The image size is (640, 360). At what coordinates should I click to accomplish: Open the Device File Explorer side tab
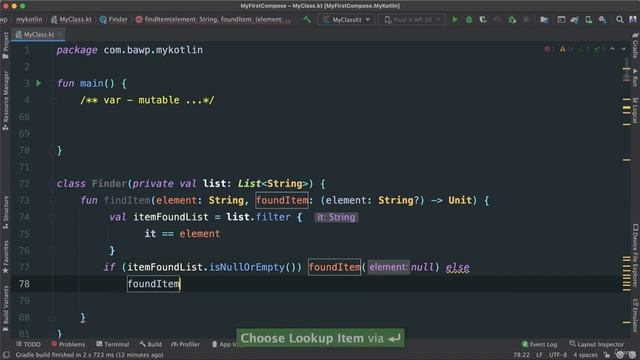point(635,255)
